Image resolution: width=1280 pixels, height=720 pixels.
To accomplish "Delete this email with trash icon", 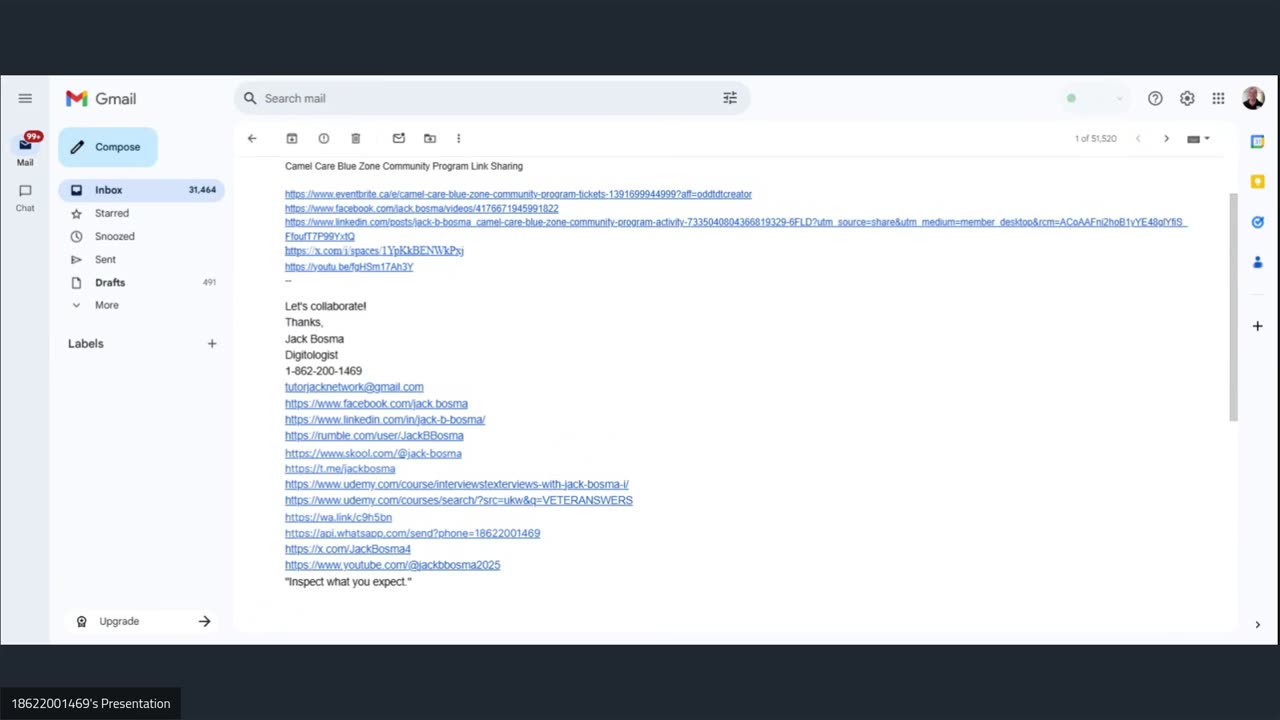I will 355,138.
